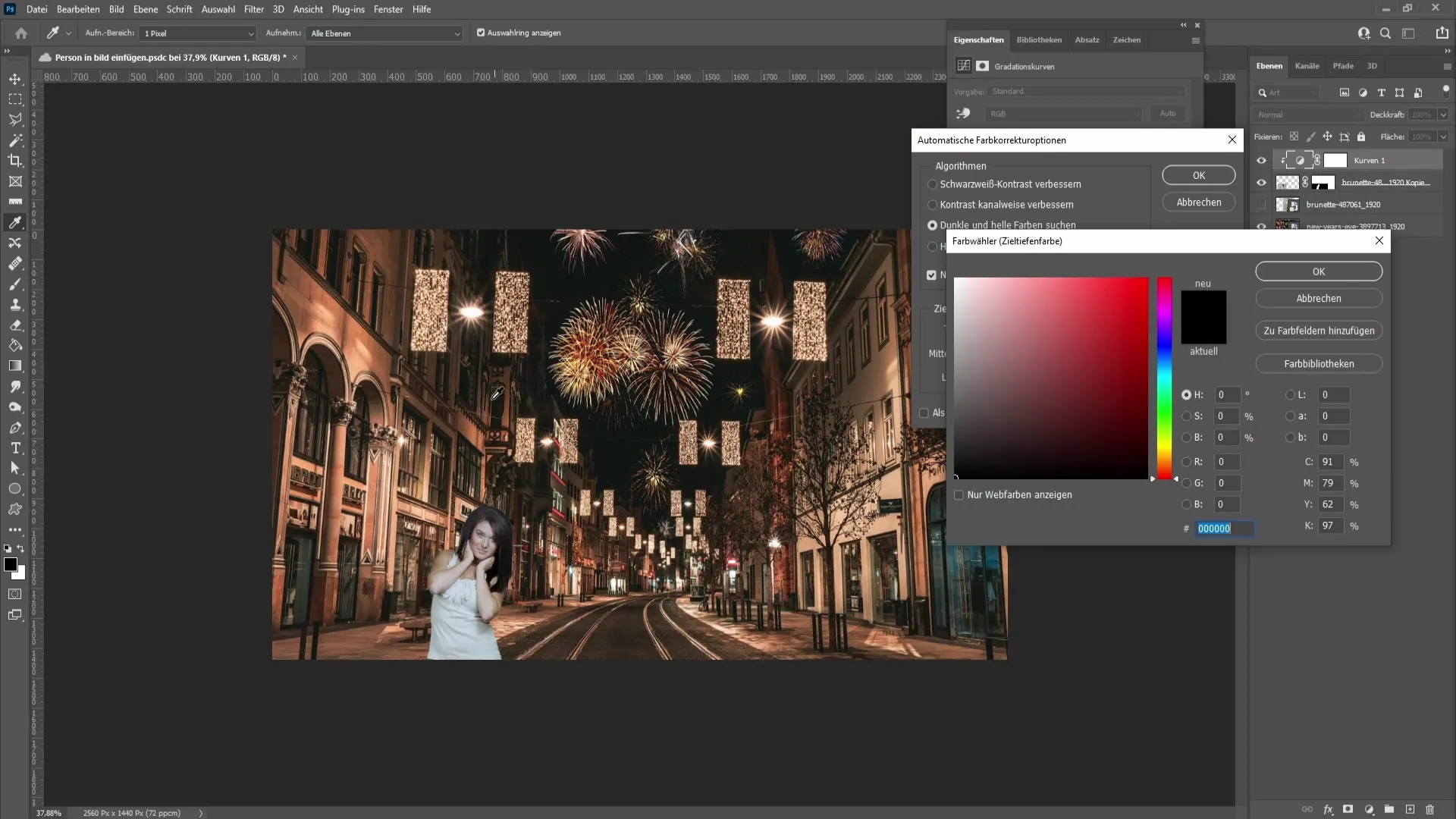Click Zu Farbfeldern hinzufügen button
Viewport: 1456px width, 819px height.
coord(1319,331)
